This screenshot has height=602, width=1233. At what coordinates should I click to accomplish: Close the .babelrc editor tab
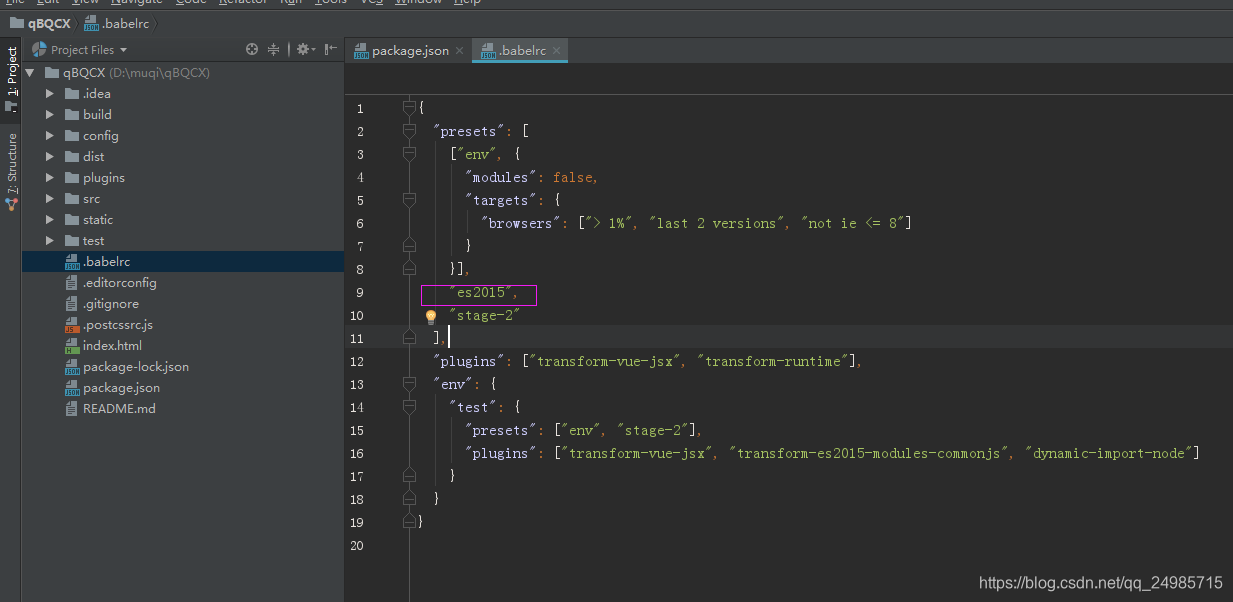[x=557, y=50]
